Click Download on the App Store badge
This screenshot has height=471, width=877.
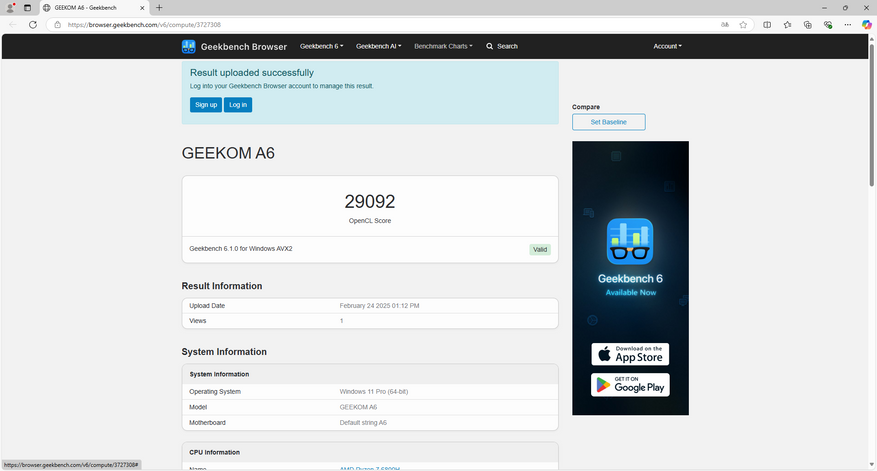click(x=630, y=354)
